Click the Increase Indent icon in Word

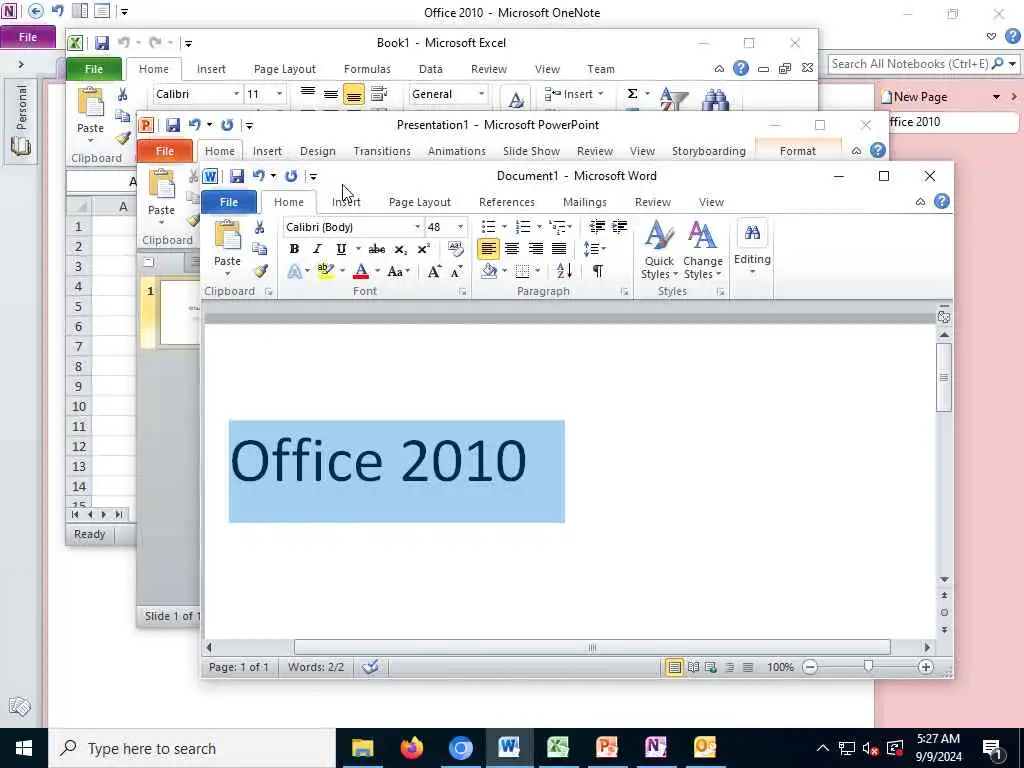point(619,227)
